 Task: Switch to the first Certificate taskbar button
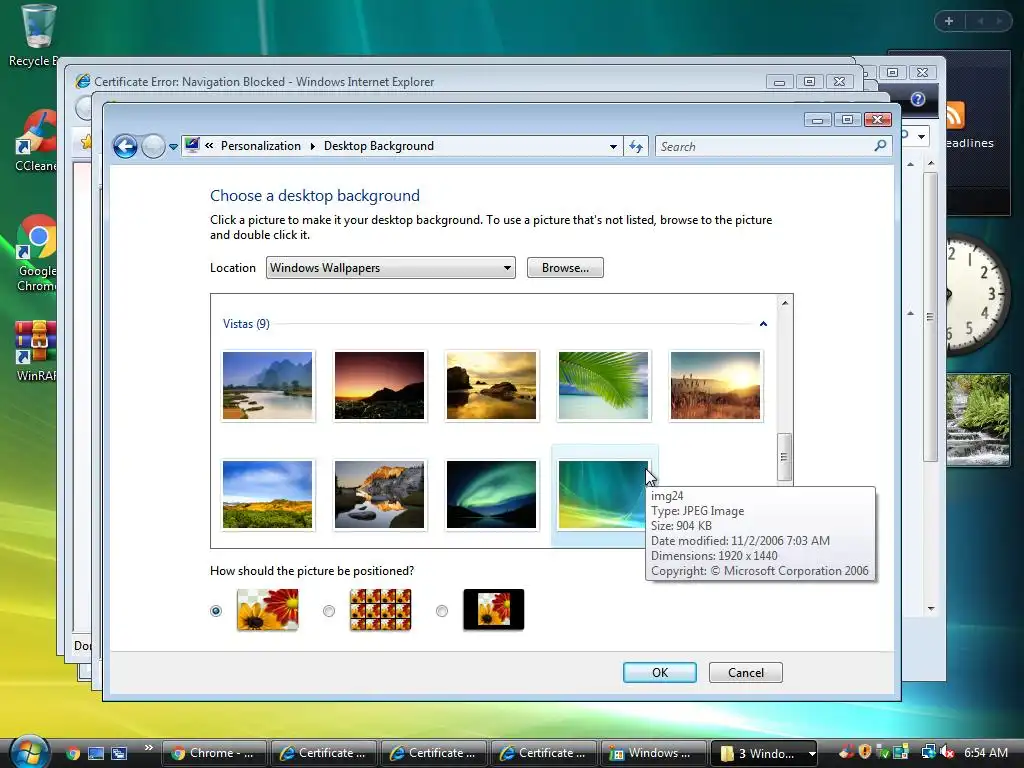click(x=324, y=753)
